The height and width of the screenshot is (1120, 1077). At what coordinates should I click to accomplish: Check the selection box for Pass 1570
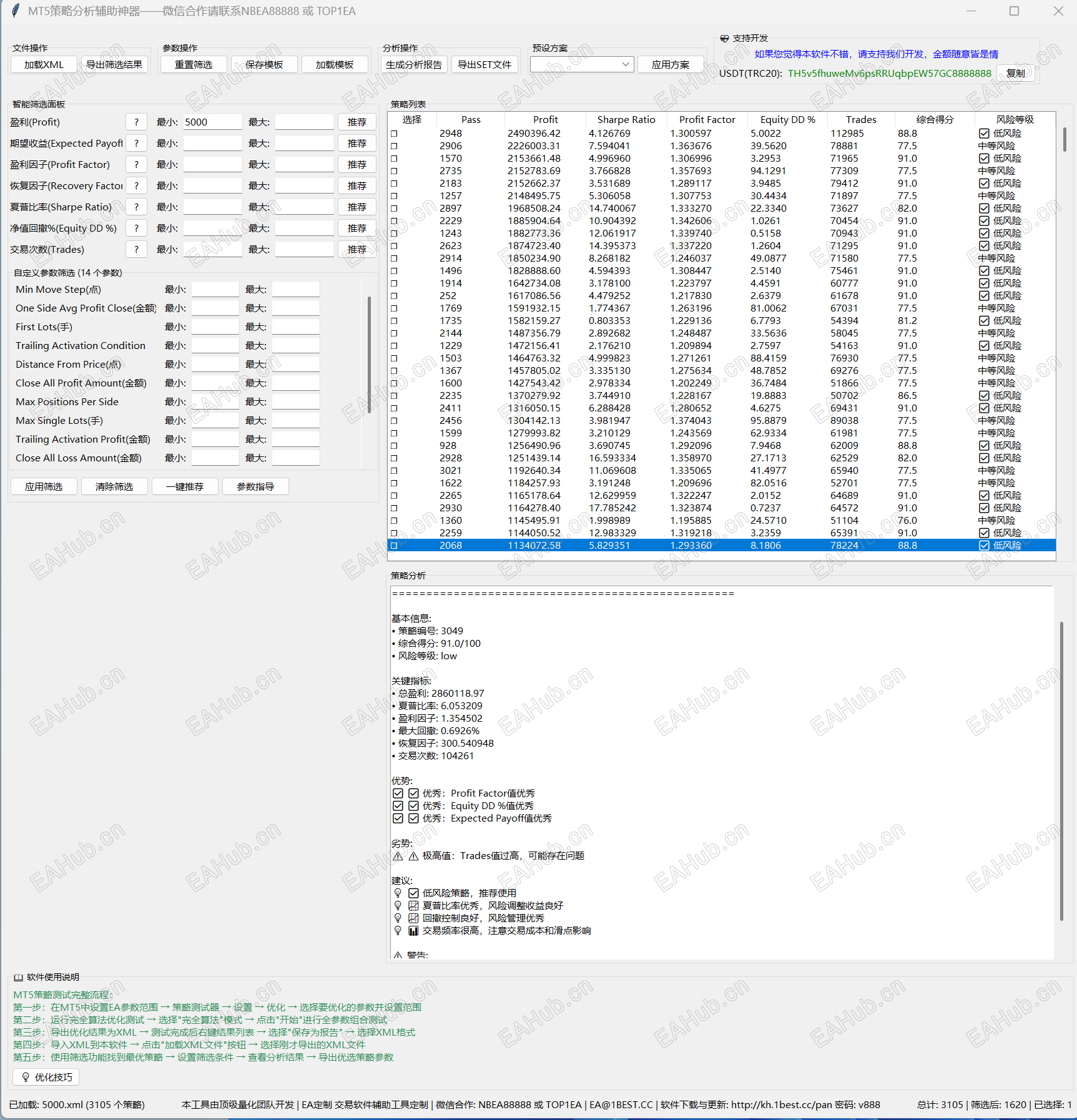pyautogui.click(x=394, y=159)
